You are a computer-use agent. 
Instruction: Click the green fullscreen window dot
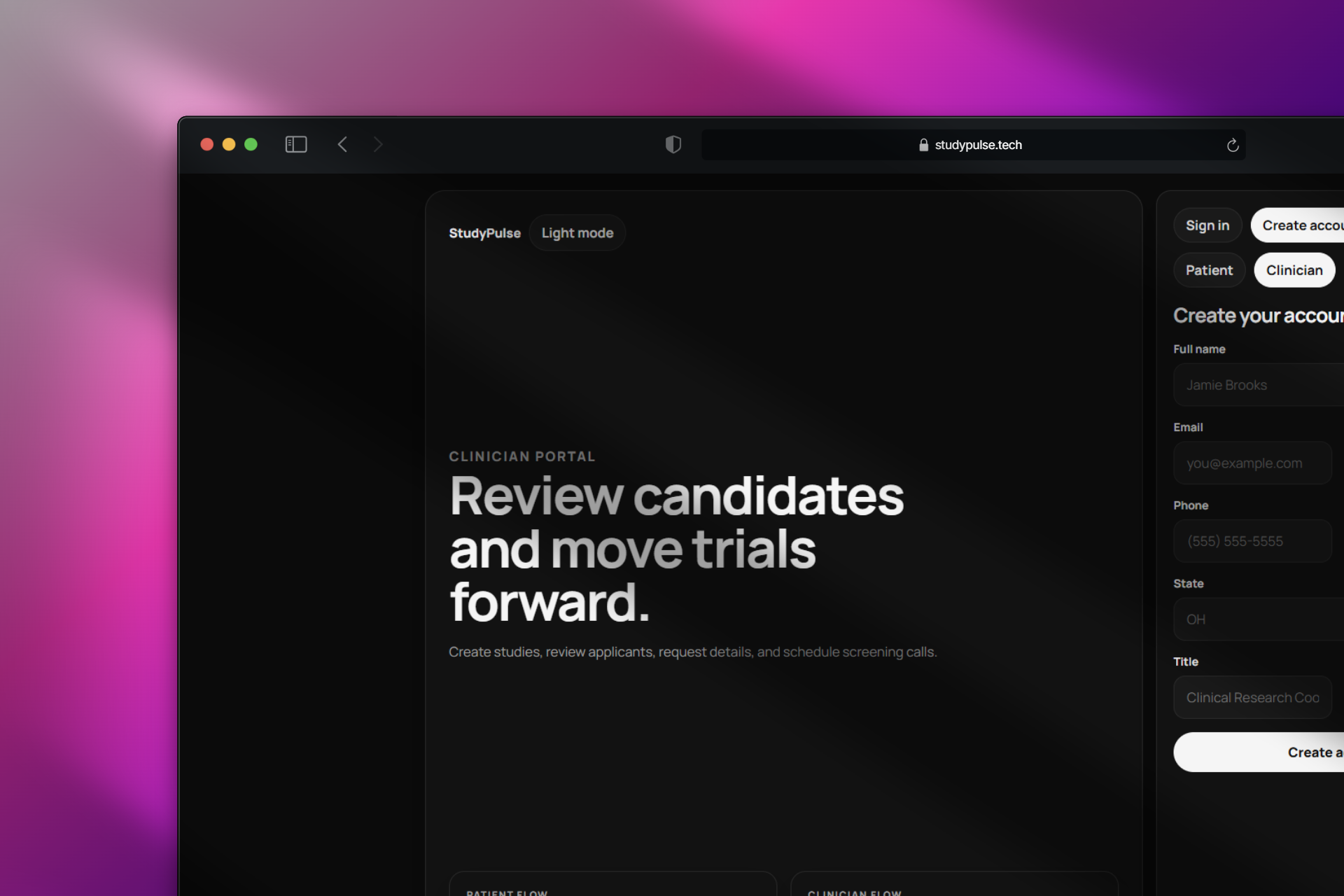pyautogui.click(x=251, y=144)
